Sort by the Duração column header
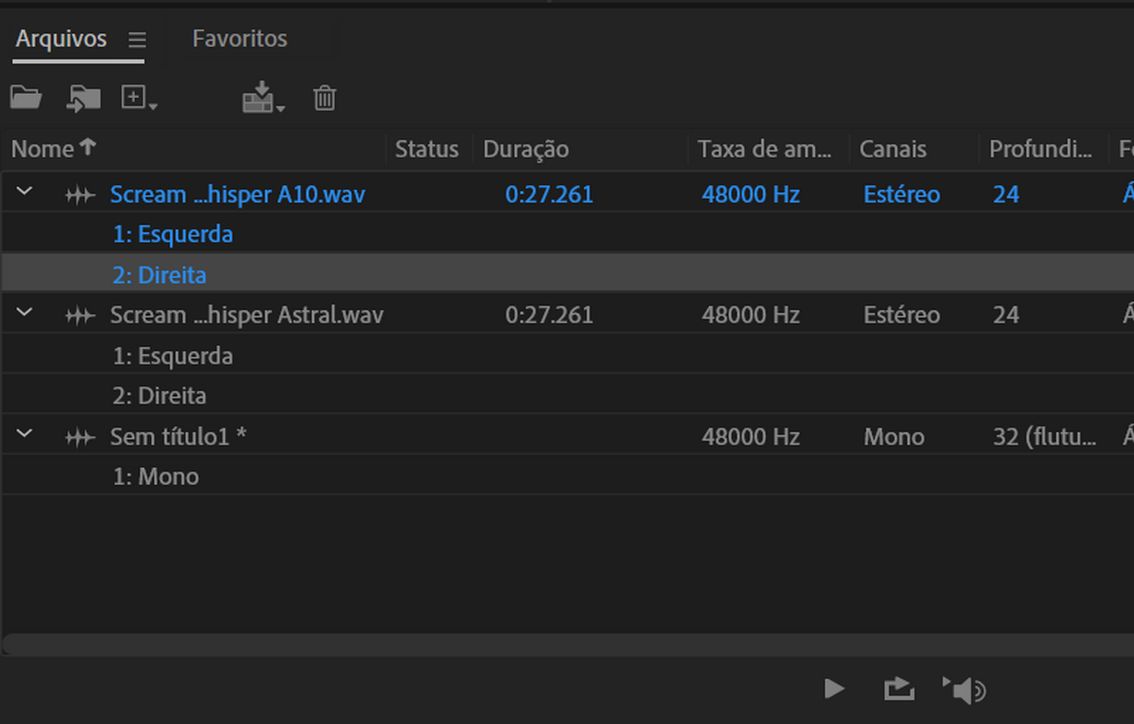Viewport: 1134px width, 724px height. point(526,149)
